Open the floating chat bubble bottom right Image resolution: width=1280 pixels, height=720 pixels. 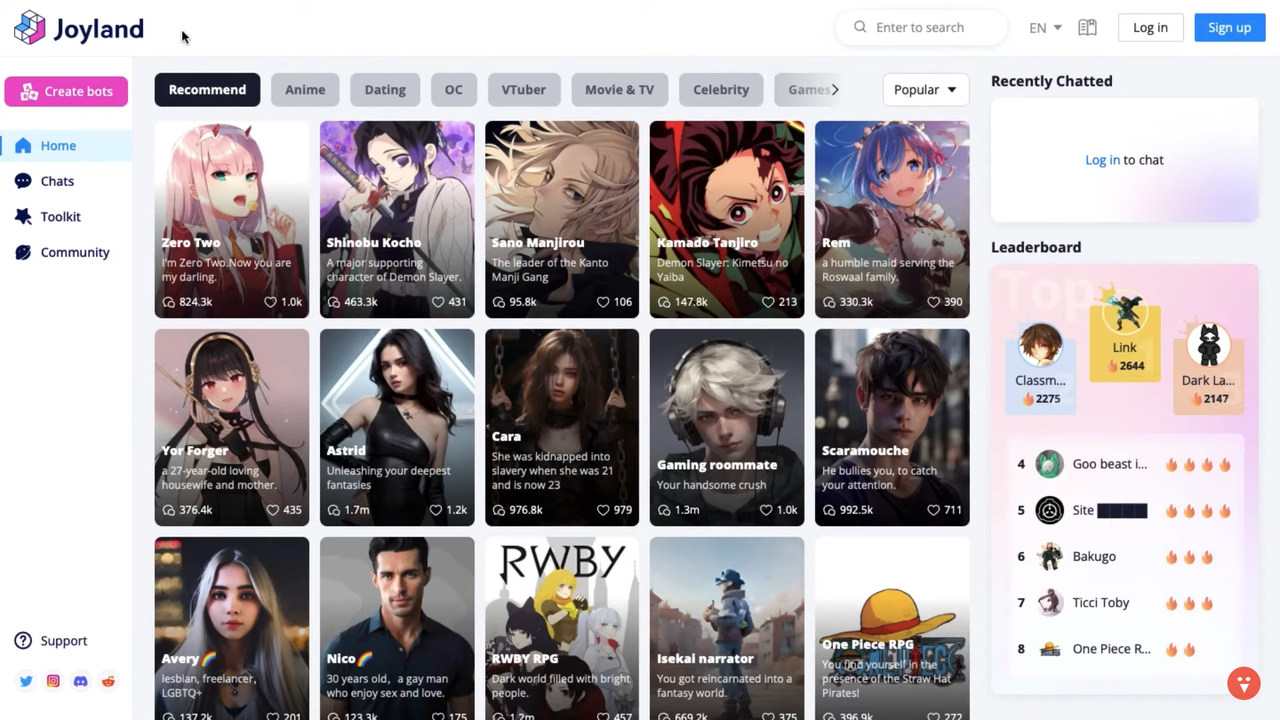pos(1243,683)
